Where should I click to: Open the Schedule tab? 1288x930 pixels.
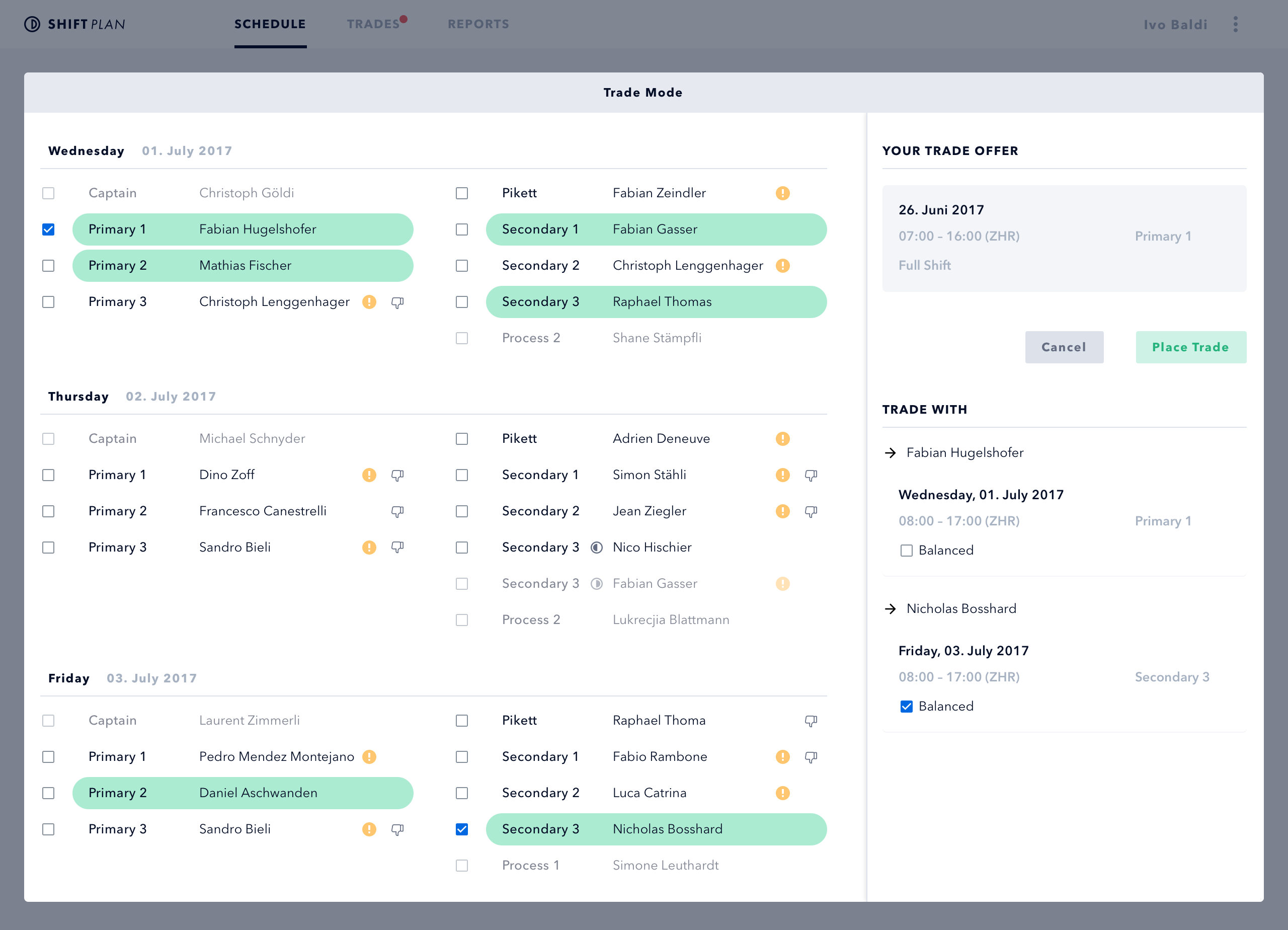270,24
